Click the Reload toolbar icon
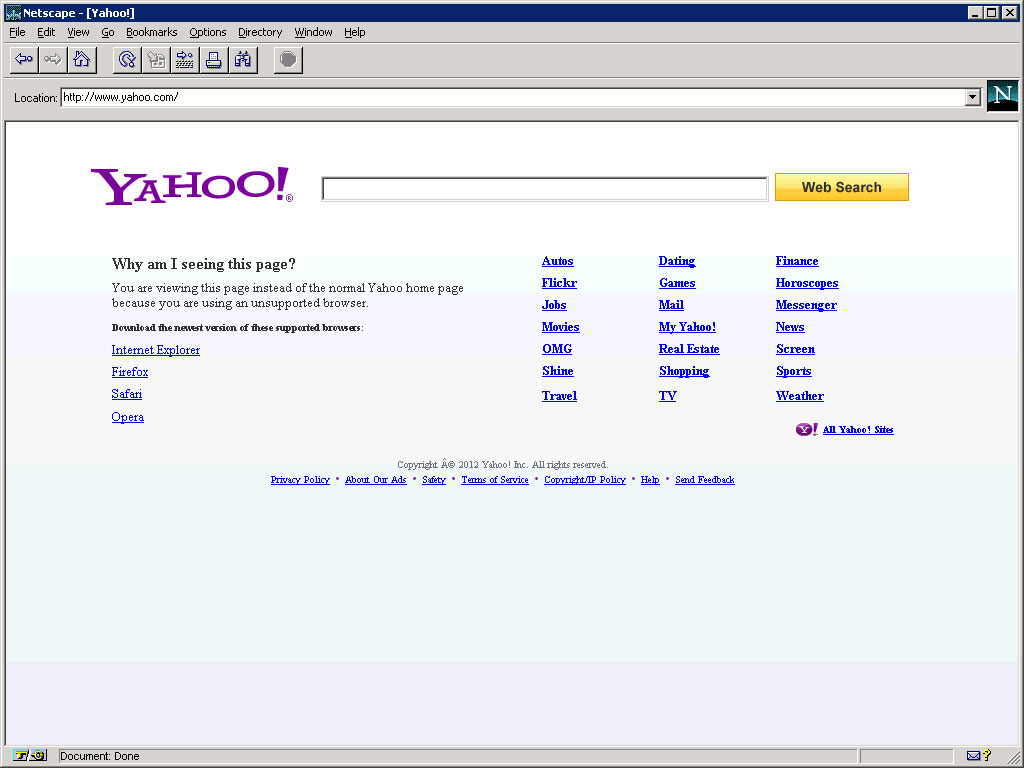The image size is (1024, 768). pyautogui.click(x=127, y=60)
